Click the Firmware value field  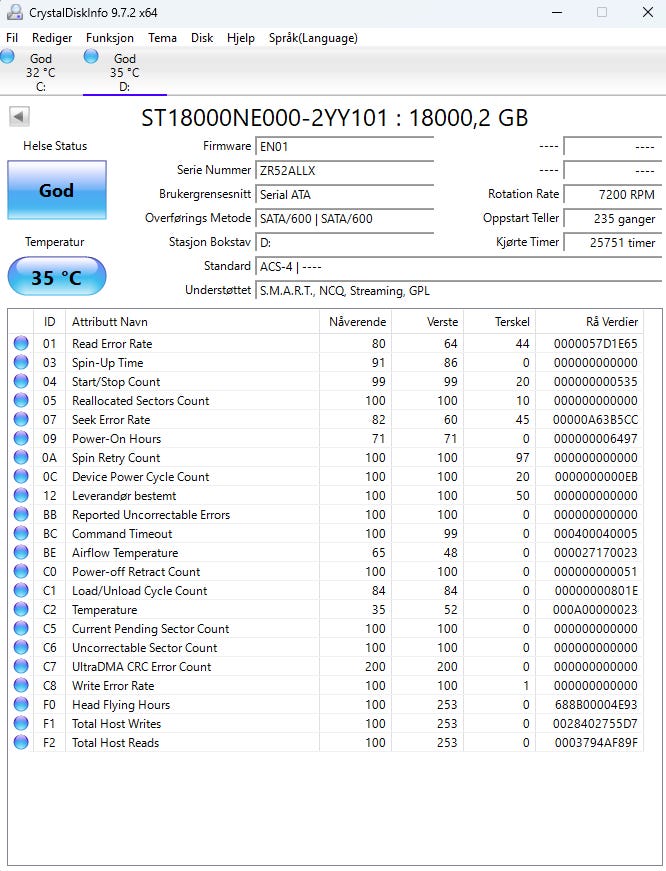[x=345, y=146]
